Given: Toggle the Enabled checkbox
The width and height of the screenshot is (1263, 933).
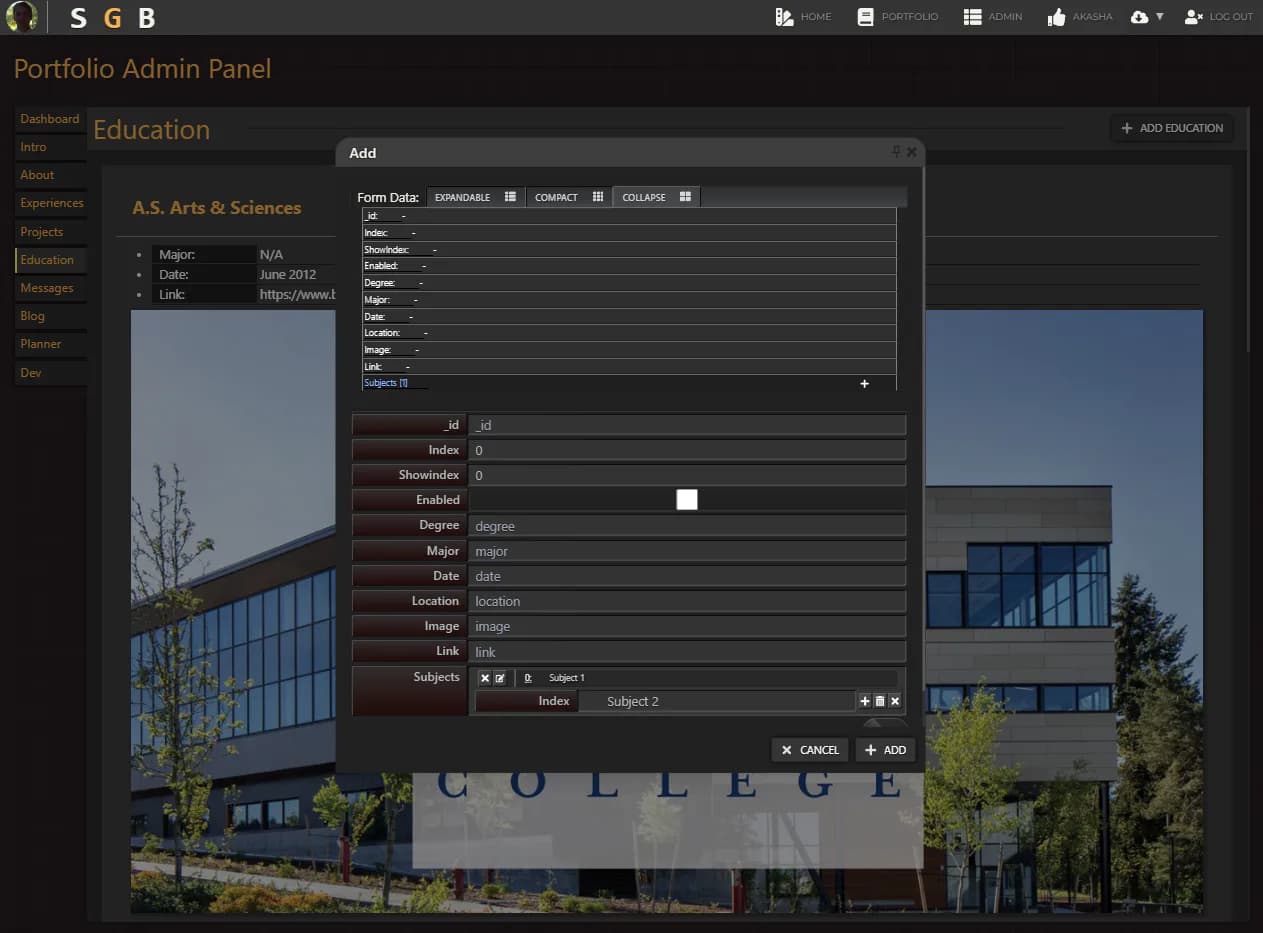Looking at the screenshot, I should [x=687, y=500].
